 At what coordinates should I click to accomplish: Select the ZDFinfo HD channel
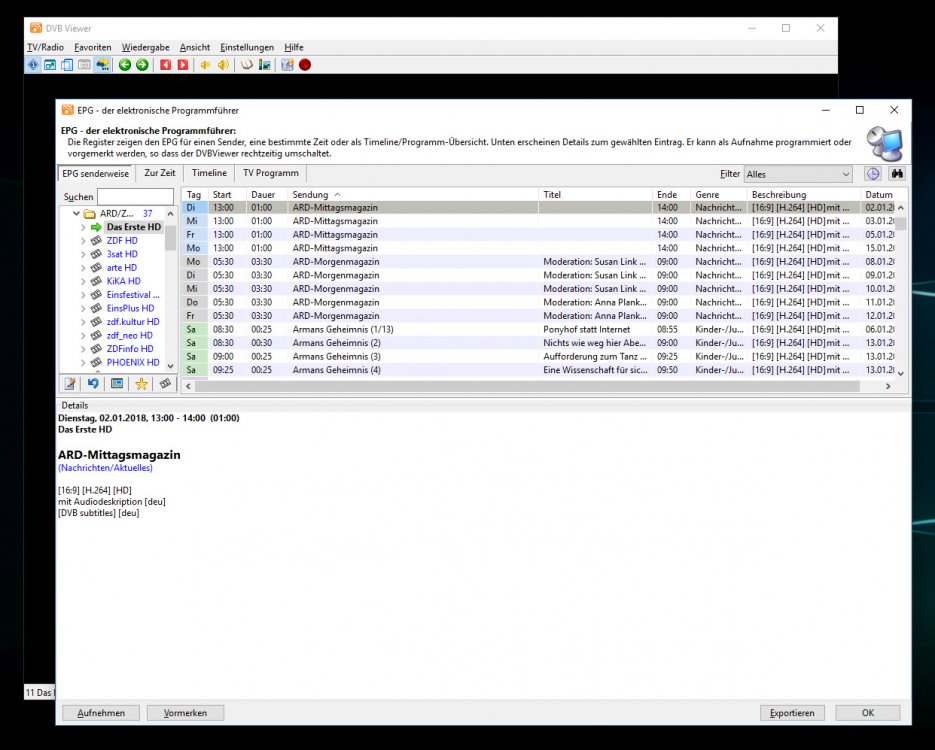click(x=130, y=349)
